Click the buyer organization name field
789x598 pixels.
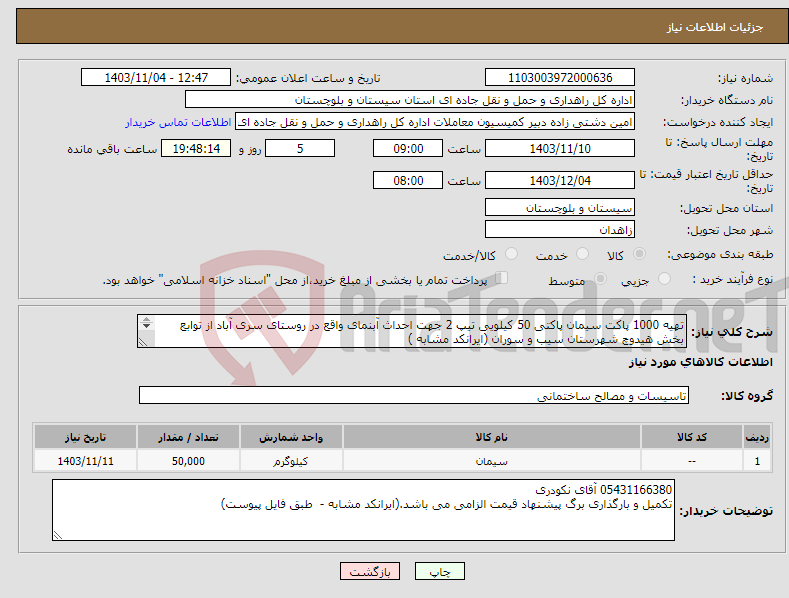[x=410, y=100]
